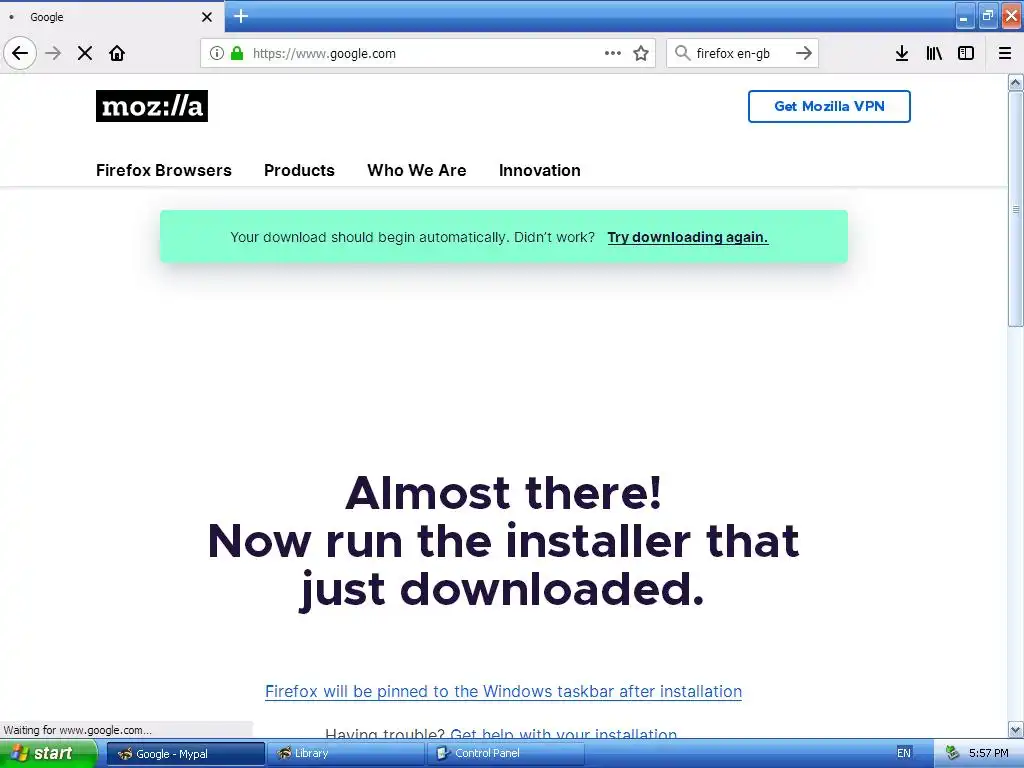
Task: Open Firefox pinned to taskbar link
Action: [x=504, y=692]
